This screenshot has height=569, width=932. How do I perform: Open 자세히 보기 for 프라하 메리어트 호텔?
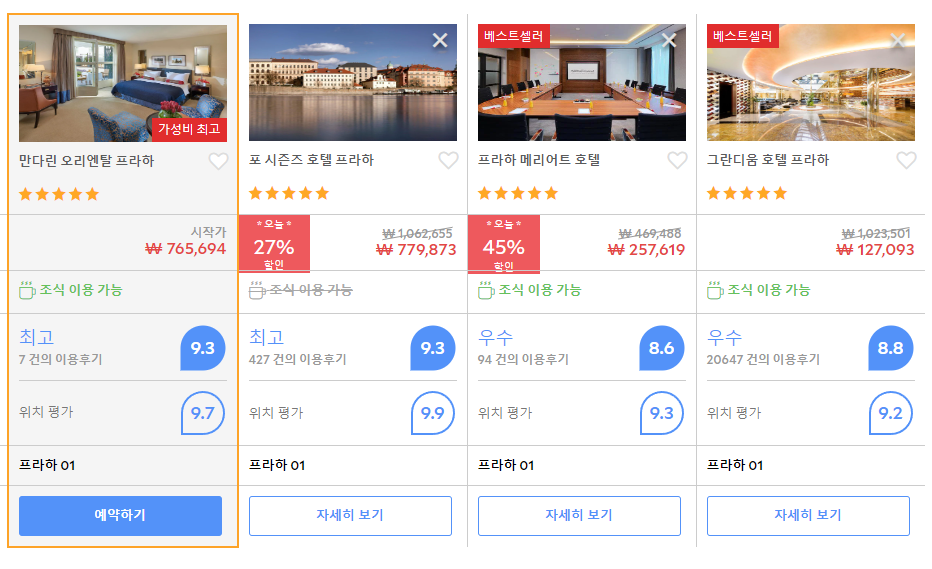pos(579,515)
